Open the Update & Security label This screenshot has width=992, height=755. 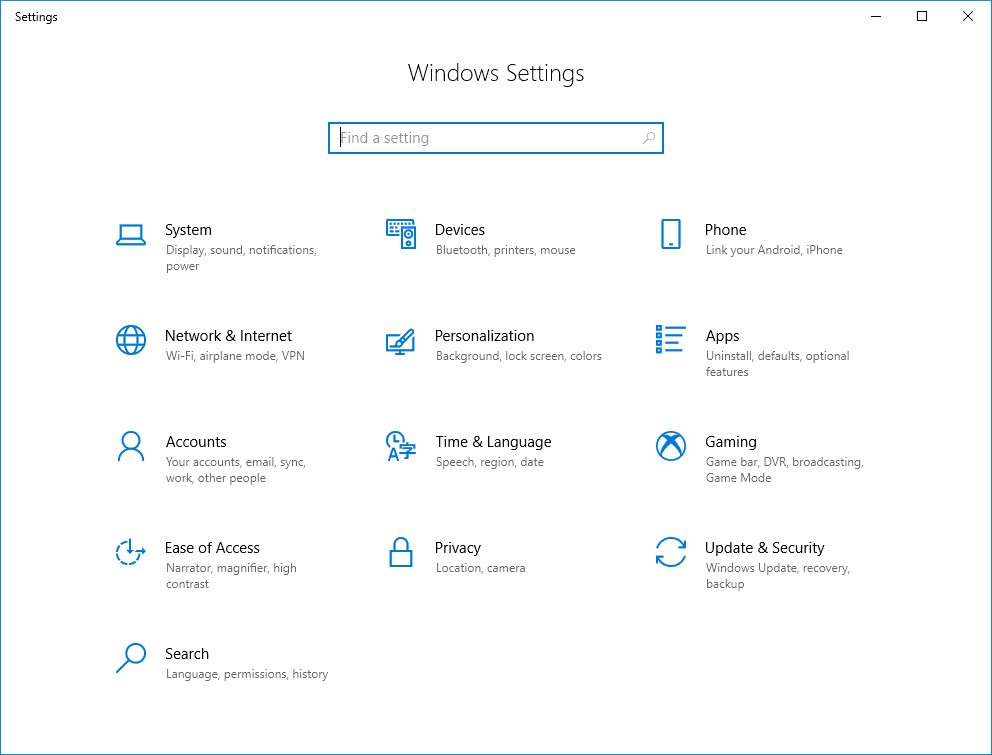pyautogui.click(x=764, y=548)
